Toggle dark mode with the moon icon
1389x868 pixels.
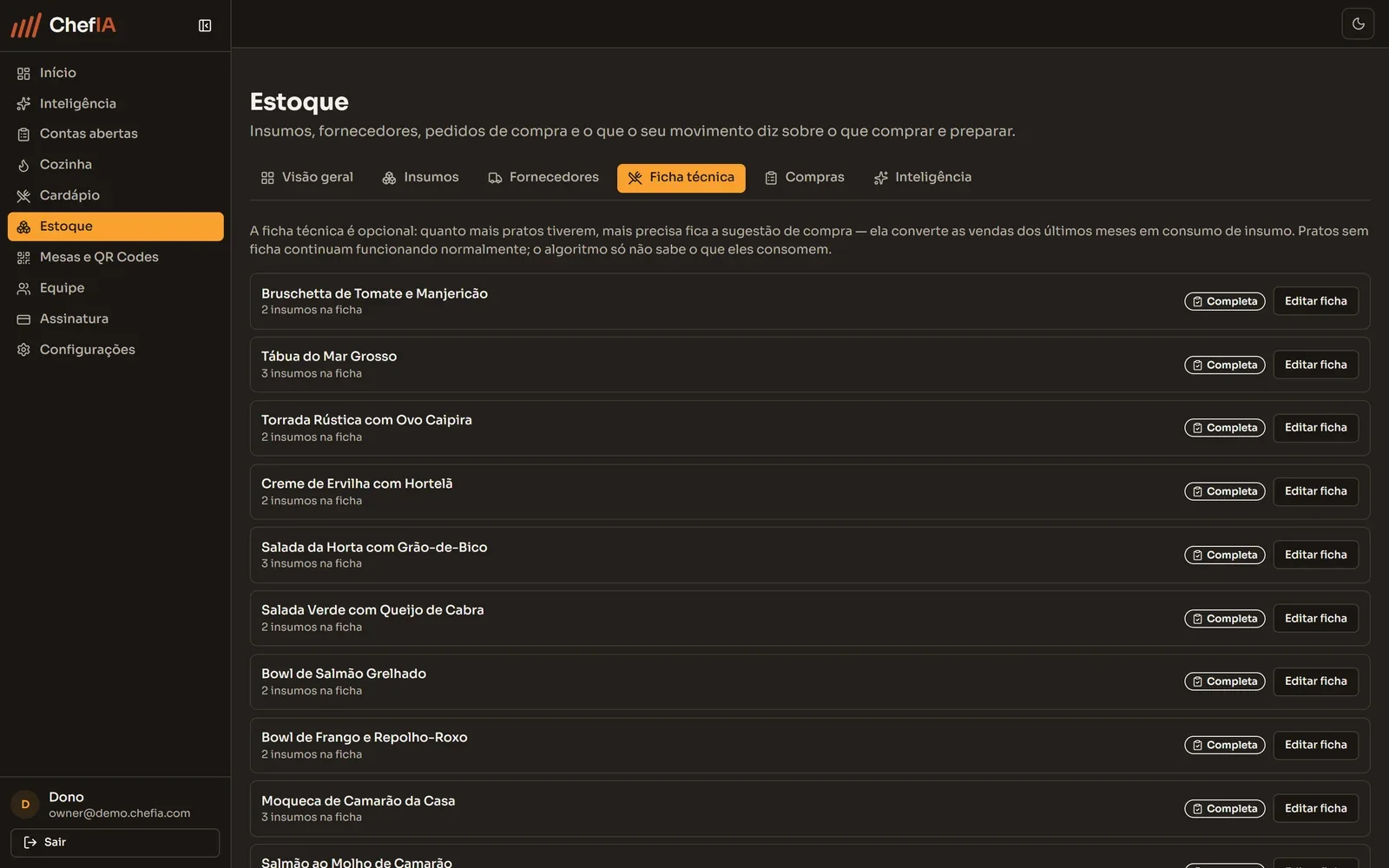1358,24
